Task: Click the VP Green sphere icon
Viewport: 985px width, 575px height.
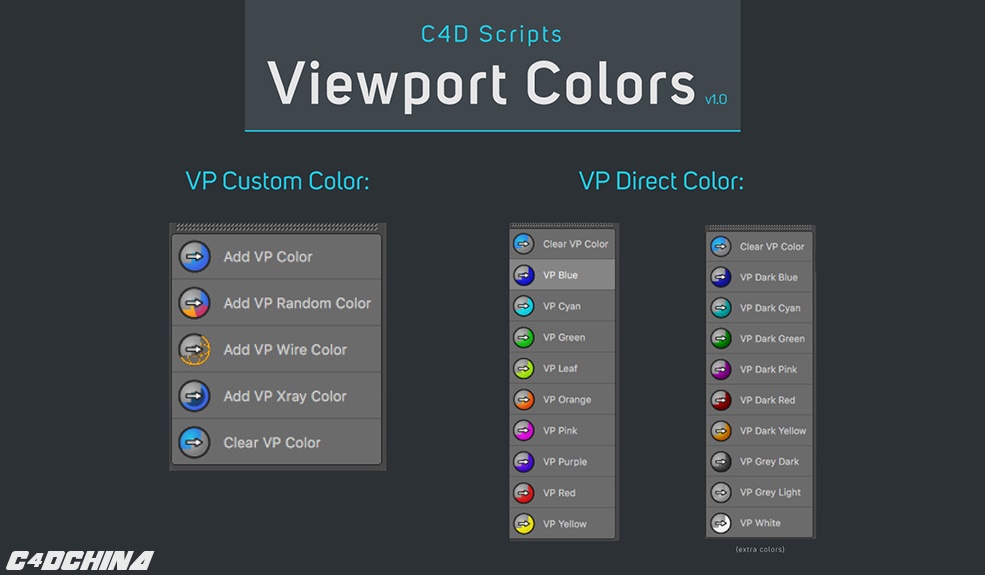Action: pyautogui.click(x=524, y=337)
